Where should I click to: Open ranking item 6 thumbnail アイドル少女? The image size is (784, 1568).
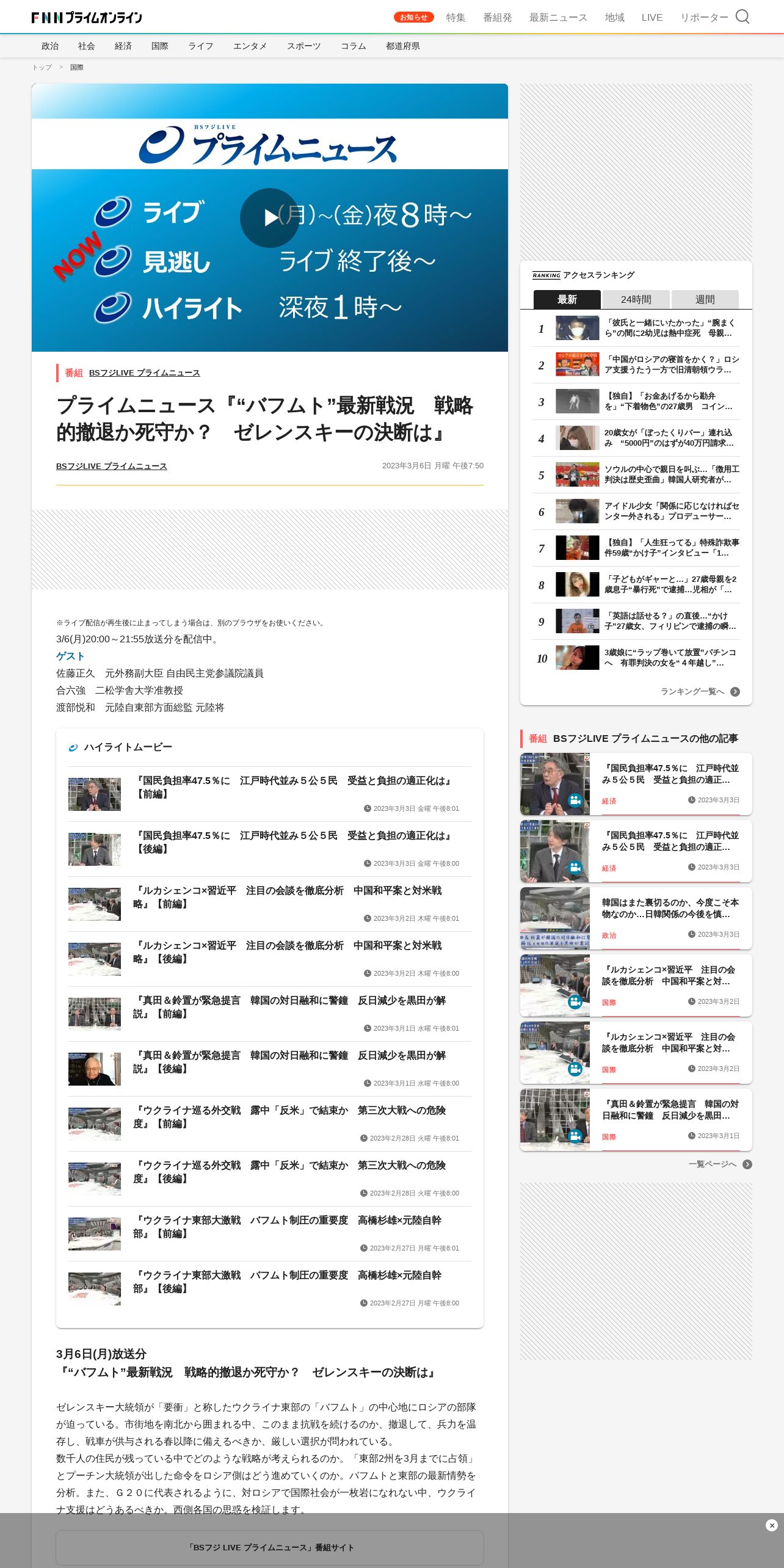point(577,511)
